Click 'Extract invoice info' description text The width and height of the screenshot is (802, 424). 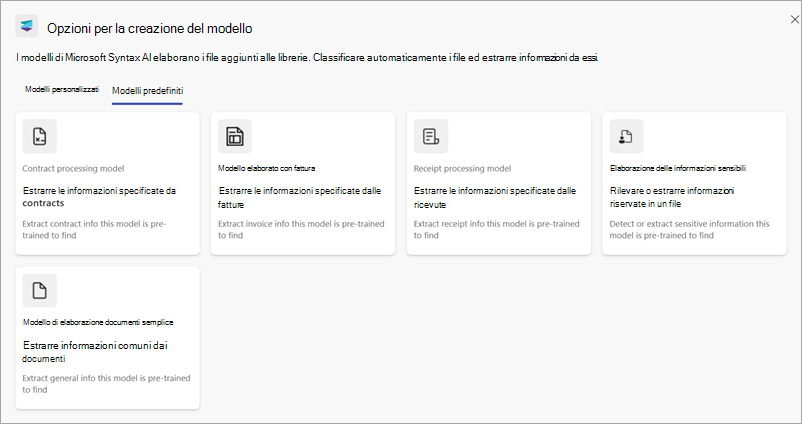tap(301, 230)
